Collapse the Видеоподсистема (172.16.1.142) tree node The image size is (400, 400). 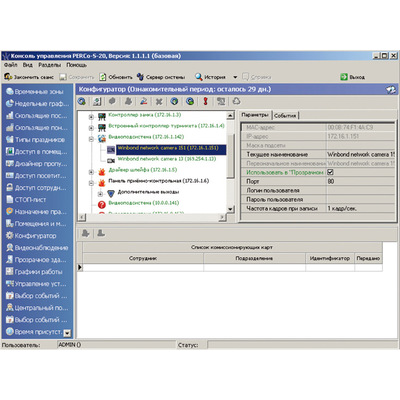[91, 139]
